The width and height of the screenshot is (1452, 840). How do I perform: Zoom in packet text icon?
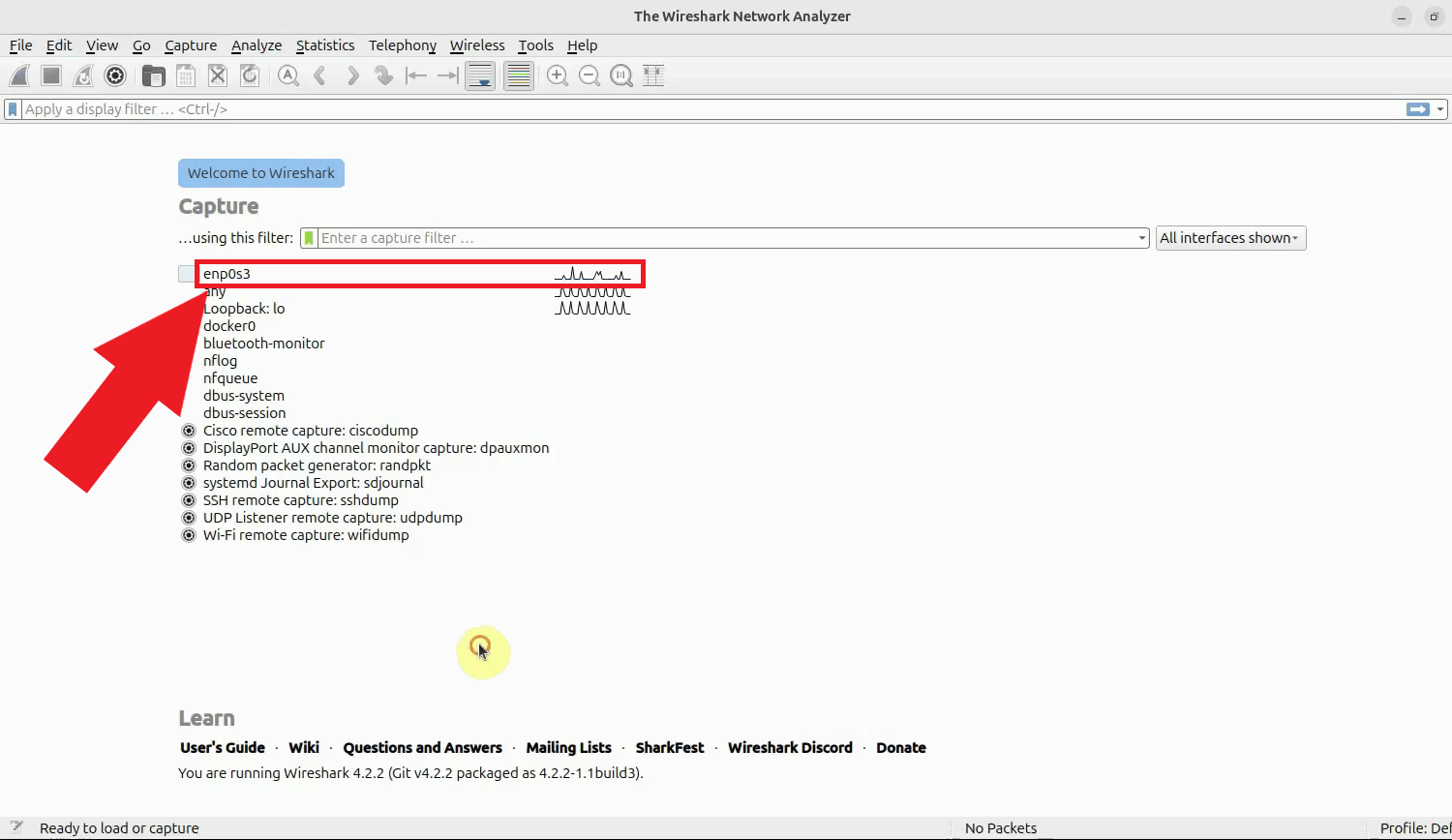(558, 75)
